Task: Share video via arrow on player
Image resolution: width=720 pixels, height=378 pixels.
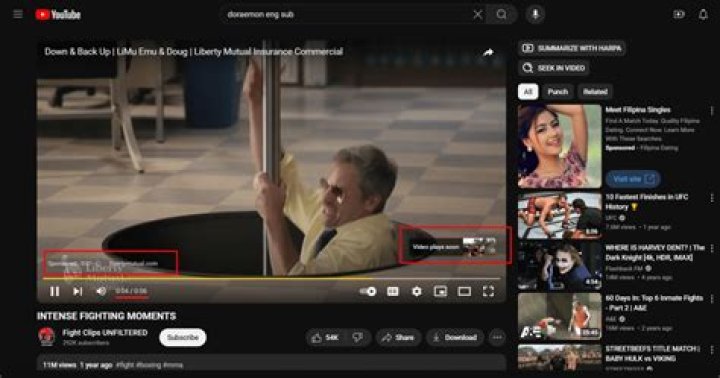Action: click(x=488, y=52)
